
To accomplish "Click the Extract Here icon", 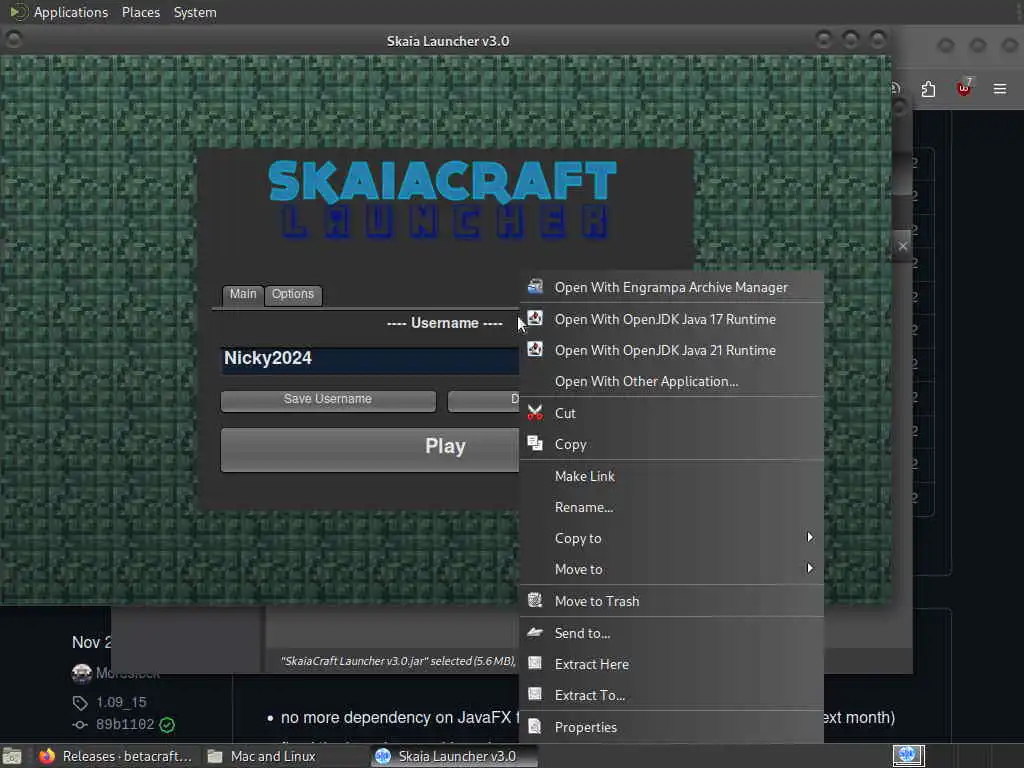I will pyautogui.click(x=535, y=664).
